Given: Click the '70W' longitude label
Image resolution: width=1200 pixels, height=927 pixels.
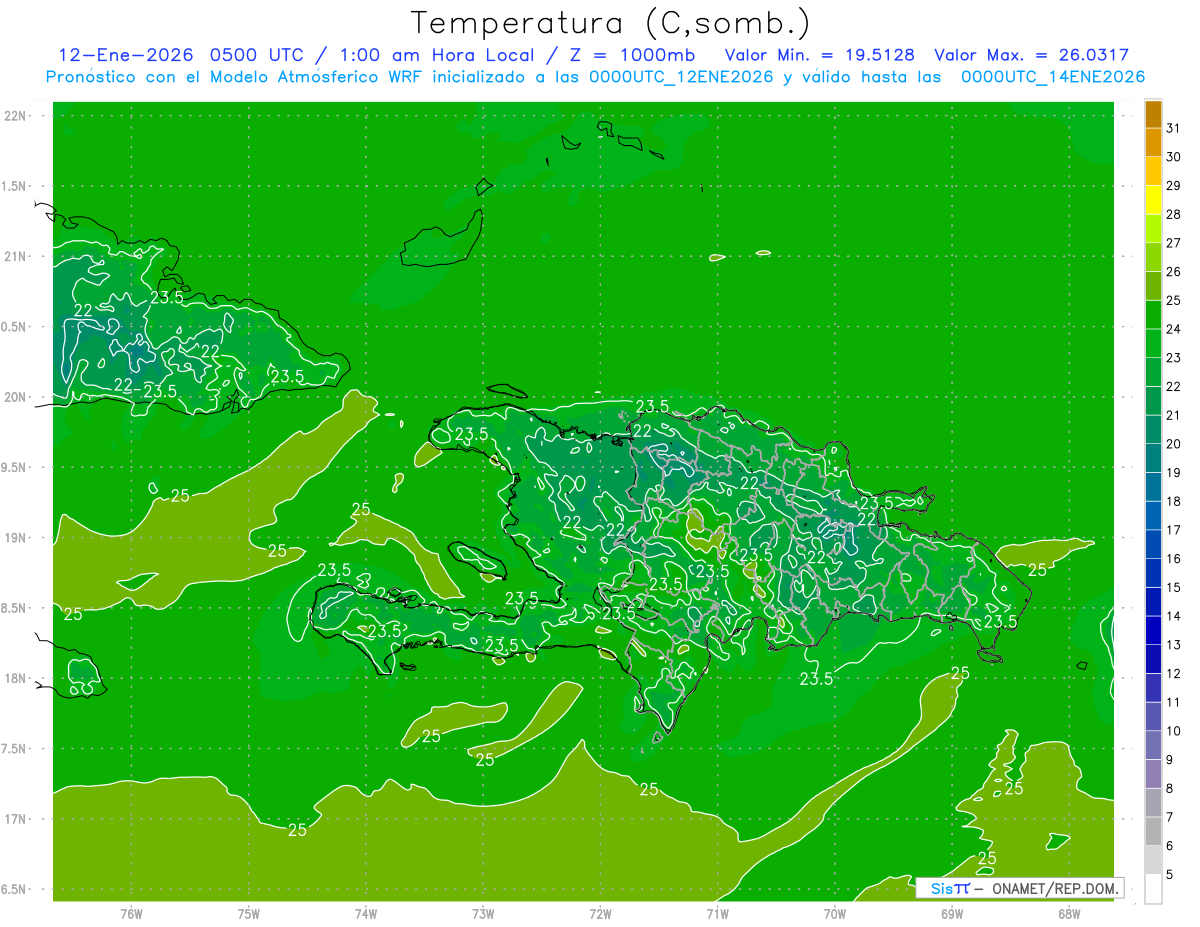Looking at the screenshot, I should pos(834,913).
